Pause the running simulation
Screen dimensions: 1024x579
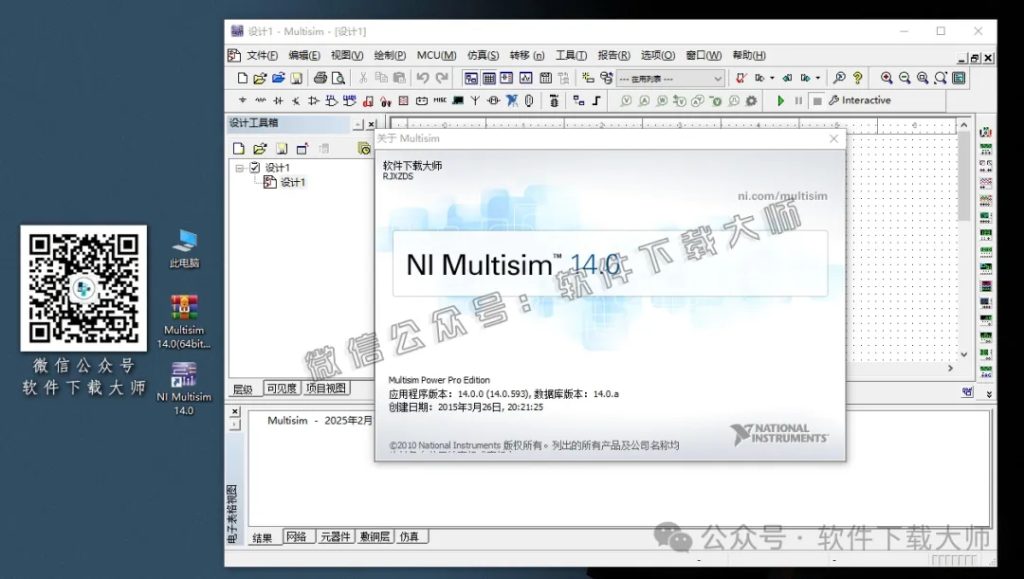pyautogui.click(x=799, y=100)
